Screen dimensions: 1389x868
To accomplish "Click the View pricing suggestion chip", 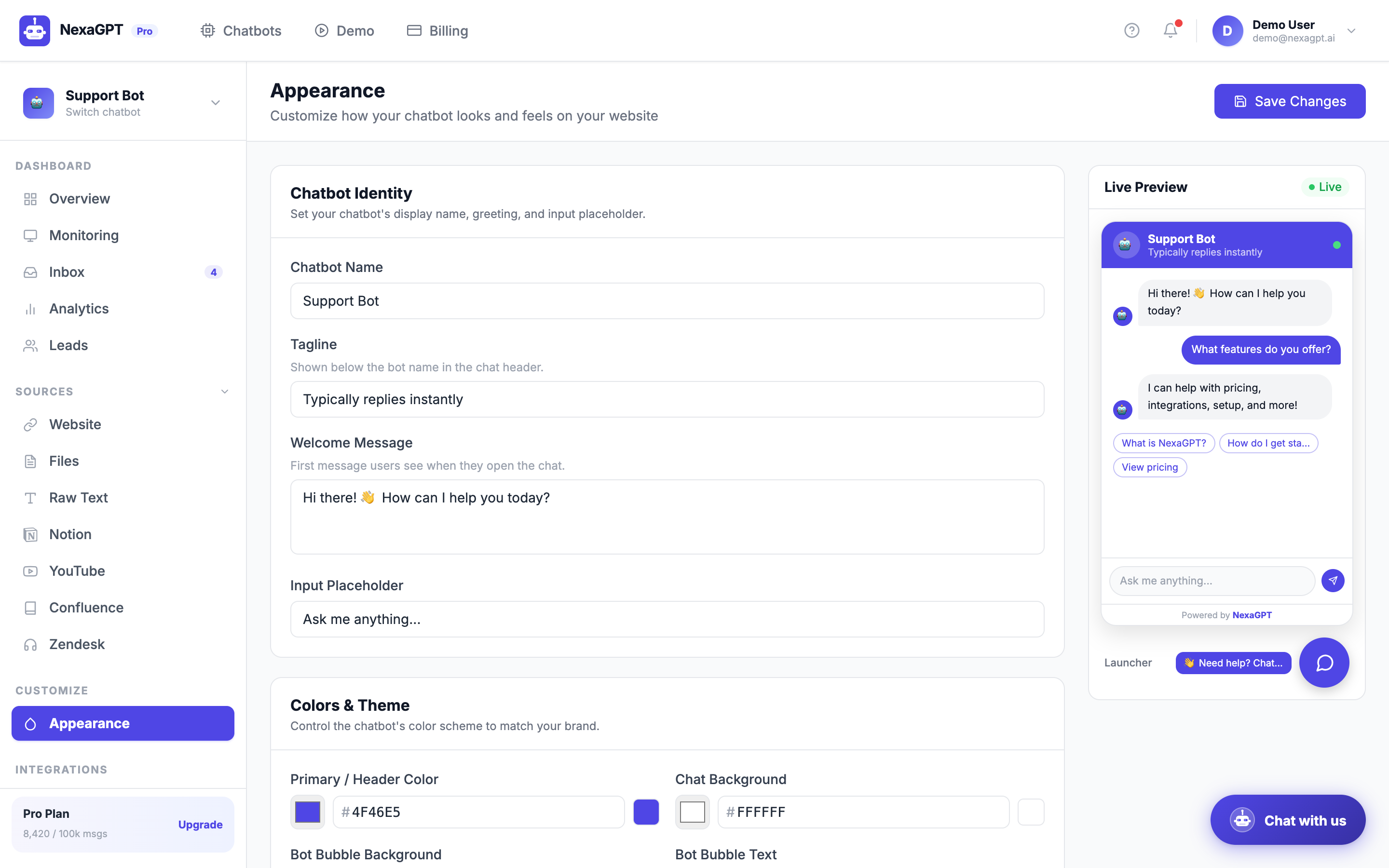I will pyautogui.click(x=1150, y=467).
